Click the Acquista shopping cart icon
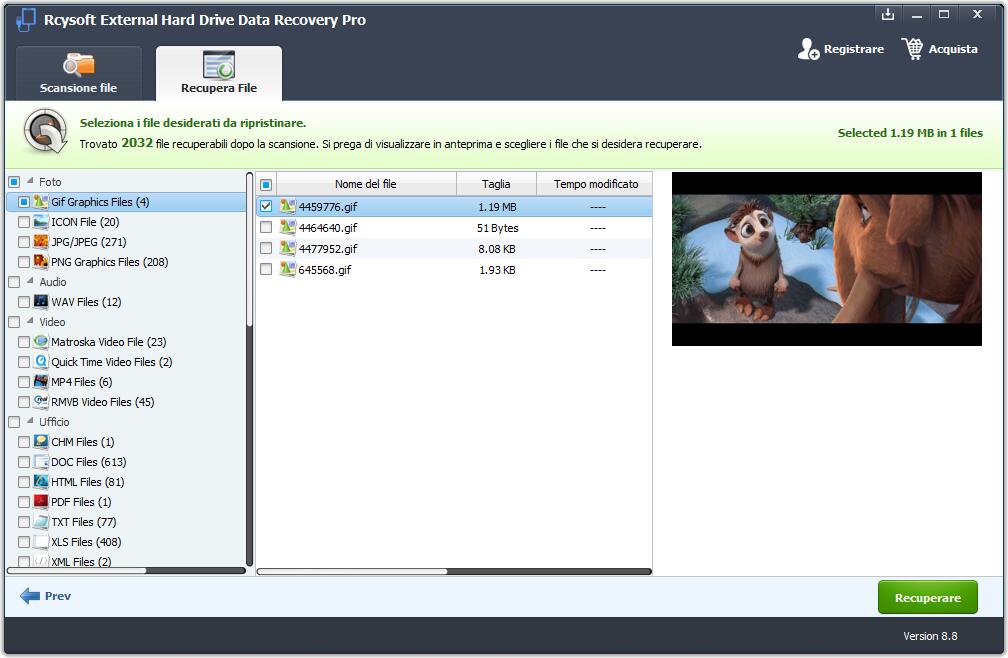The width and height of the screenshot is (1008, 658). pyautogui.click(x=912, y=49)
